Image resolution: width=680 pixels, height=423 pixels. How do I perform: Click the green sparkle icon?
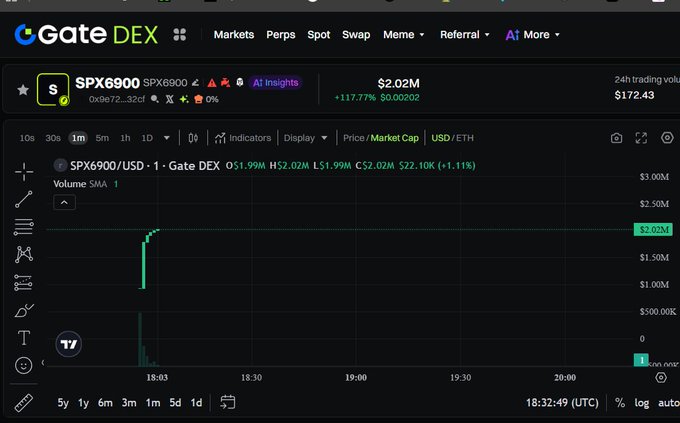pos(184,99)
